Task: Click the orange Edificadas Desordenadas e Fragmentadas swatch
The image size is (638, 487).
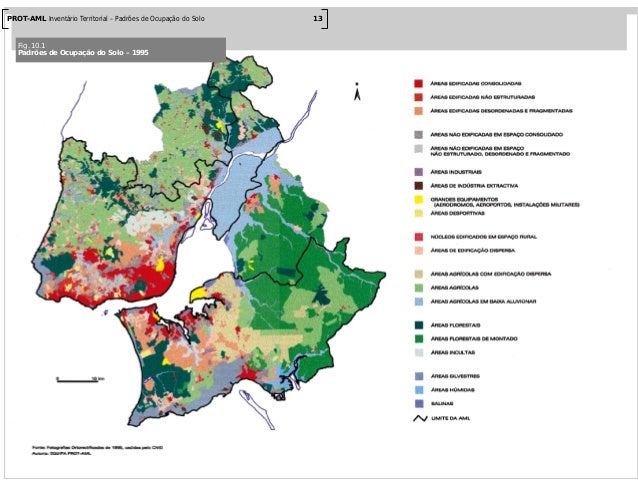Action: click(x=418, y=111)
